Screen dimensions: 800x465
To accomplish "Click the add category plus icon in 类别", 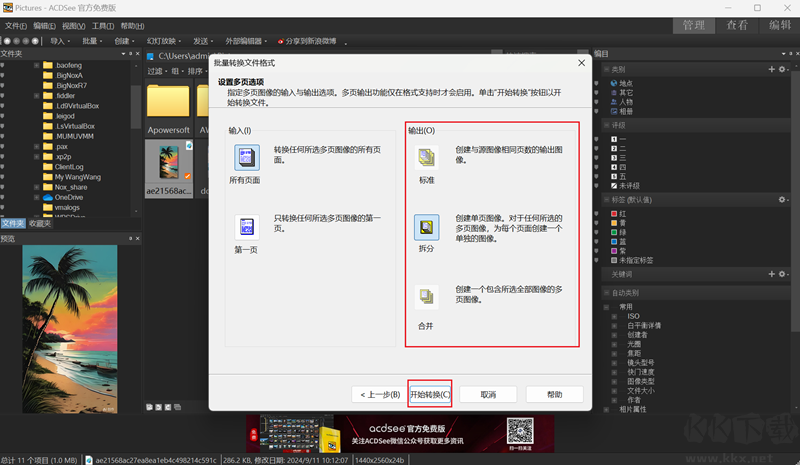I will [x=771, y=69].
